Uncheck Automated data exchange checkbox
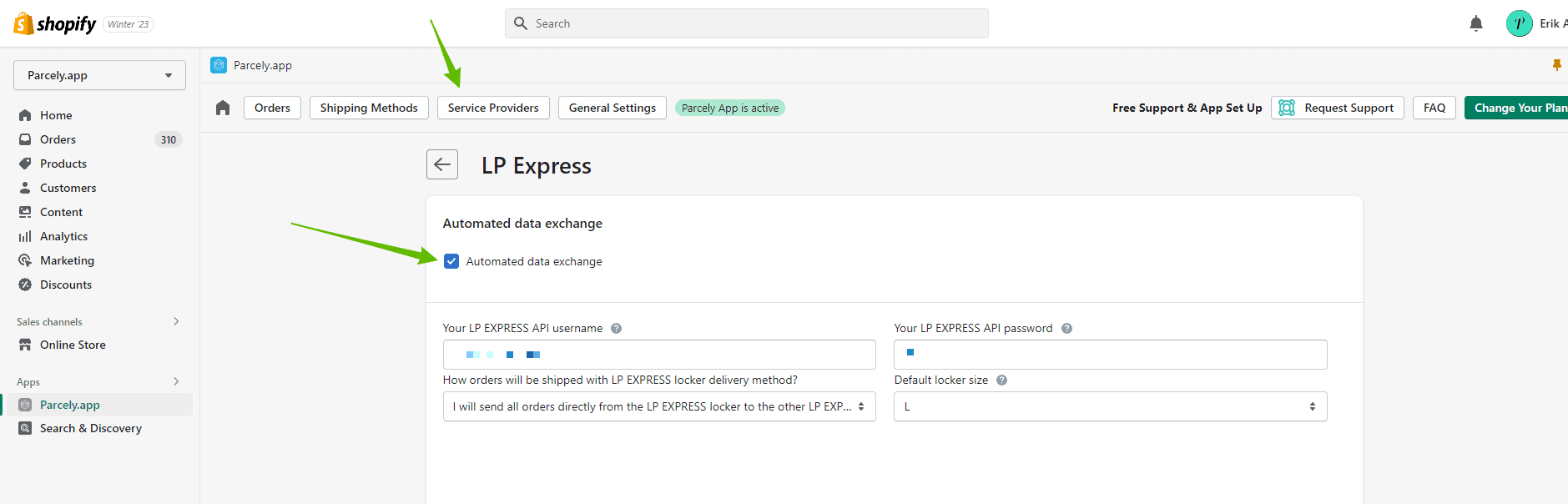This screenshot has width=1568, height=504. pos(451,261)
